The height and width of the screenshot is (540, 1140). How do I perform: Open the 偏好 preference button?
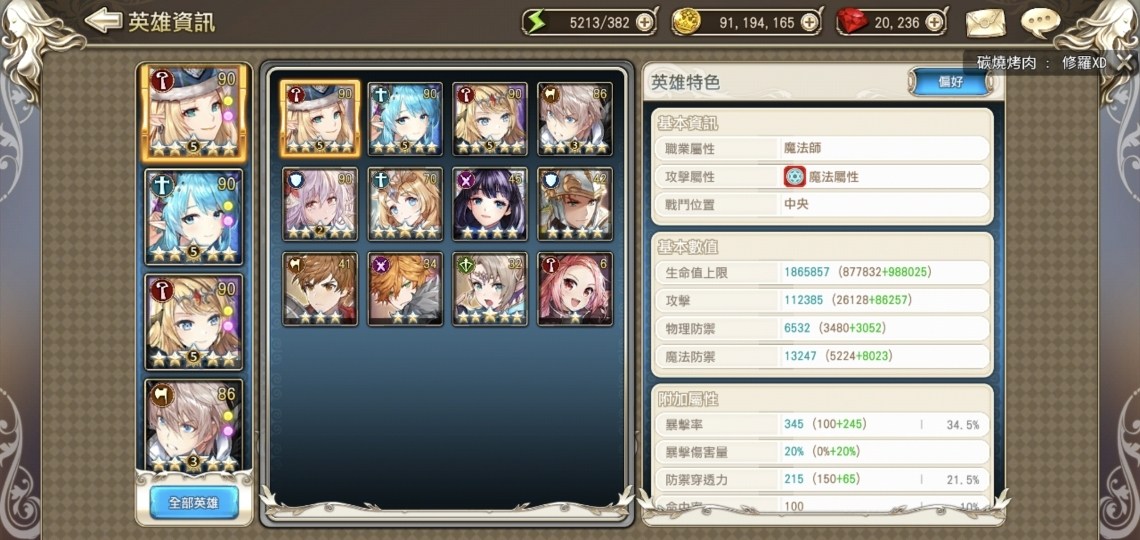(950, 82)
